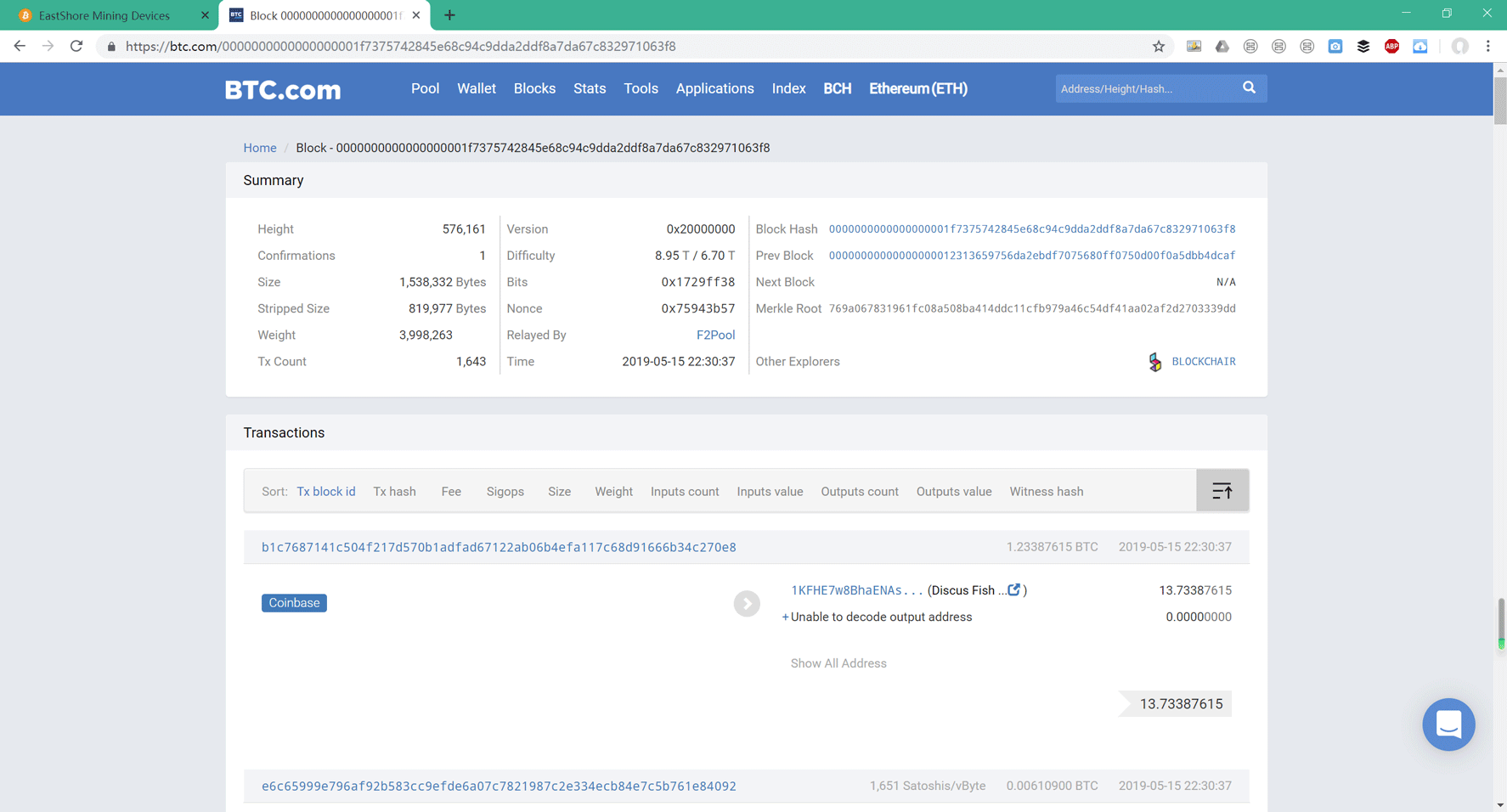Click the 13.73387615 total output value
The image size is (1507, 812).
coord(1181,704)
